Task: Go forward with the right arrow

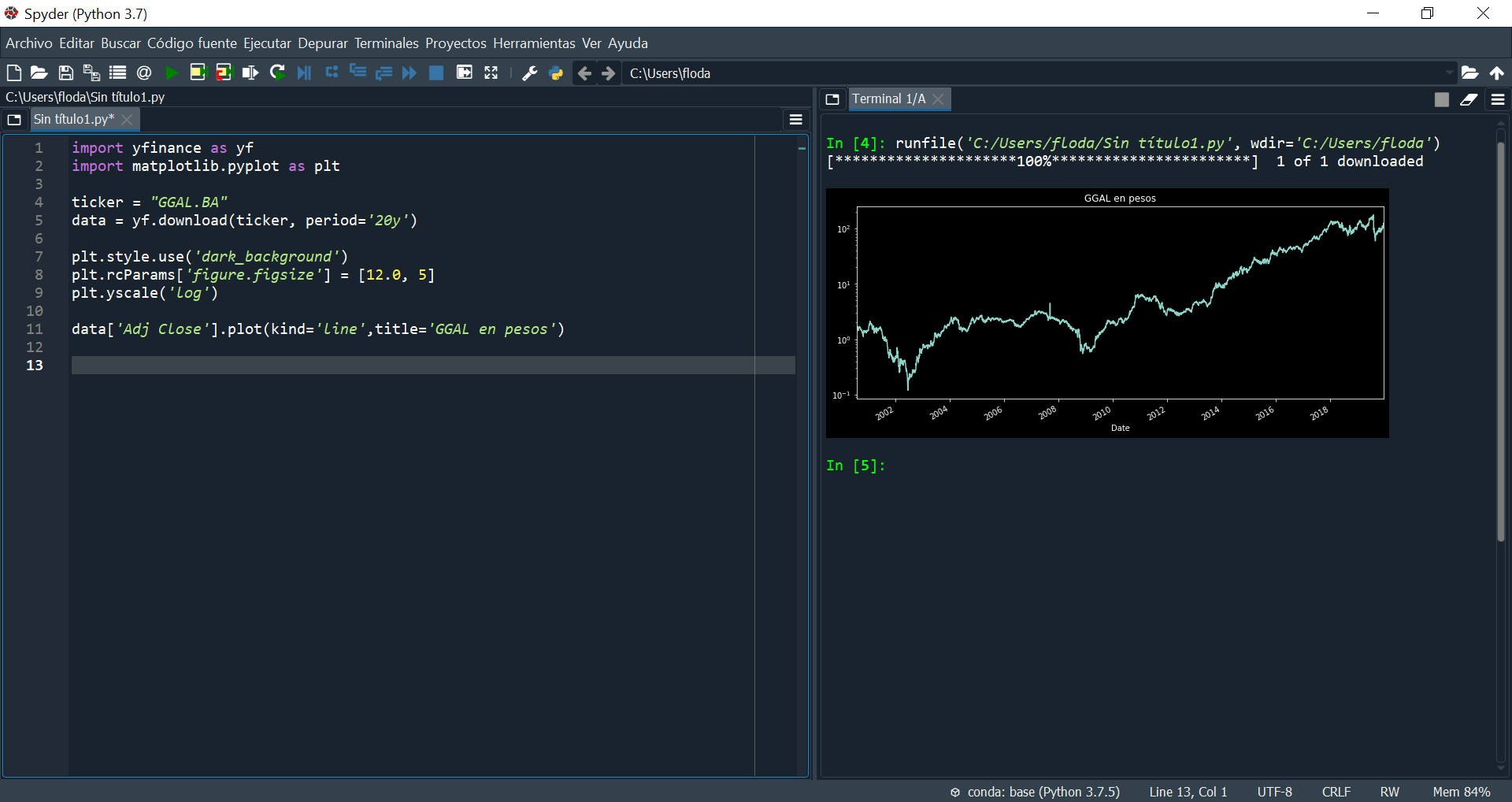Action: click(x=609, y=73)
